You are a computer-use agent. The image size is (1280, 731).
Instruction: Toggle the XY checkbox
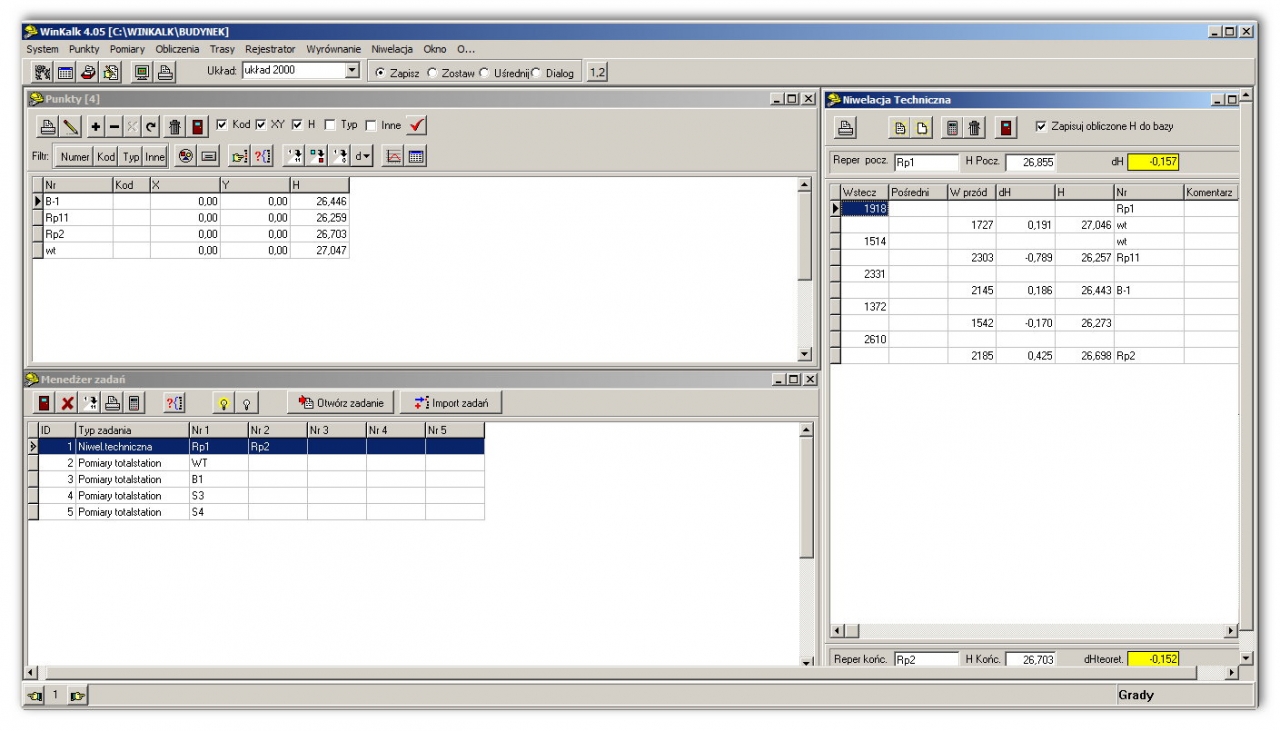pos(262,125)
